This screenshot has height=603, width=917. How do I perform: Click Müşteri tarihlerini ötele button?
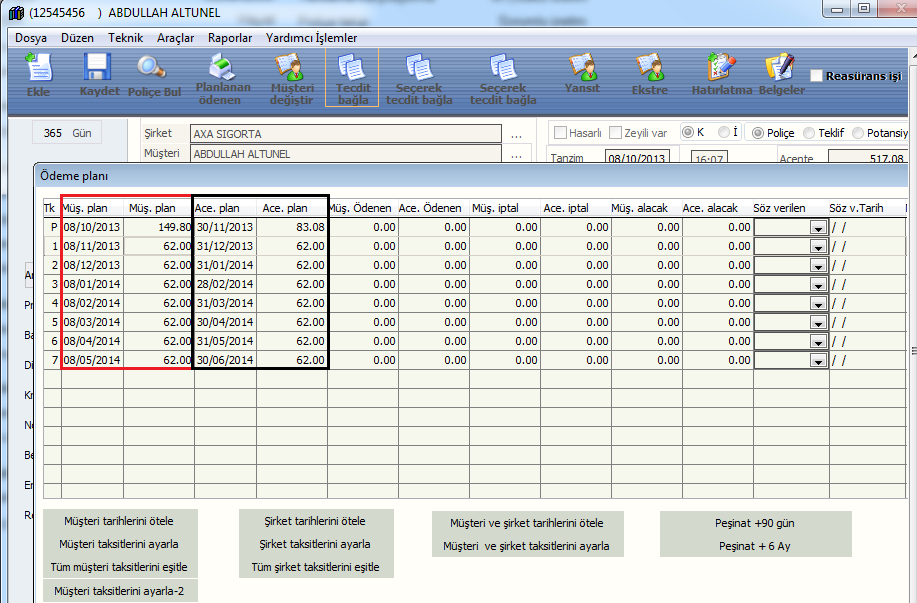(119, 522)
